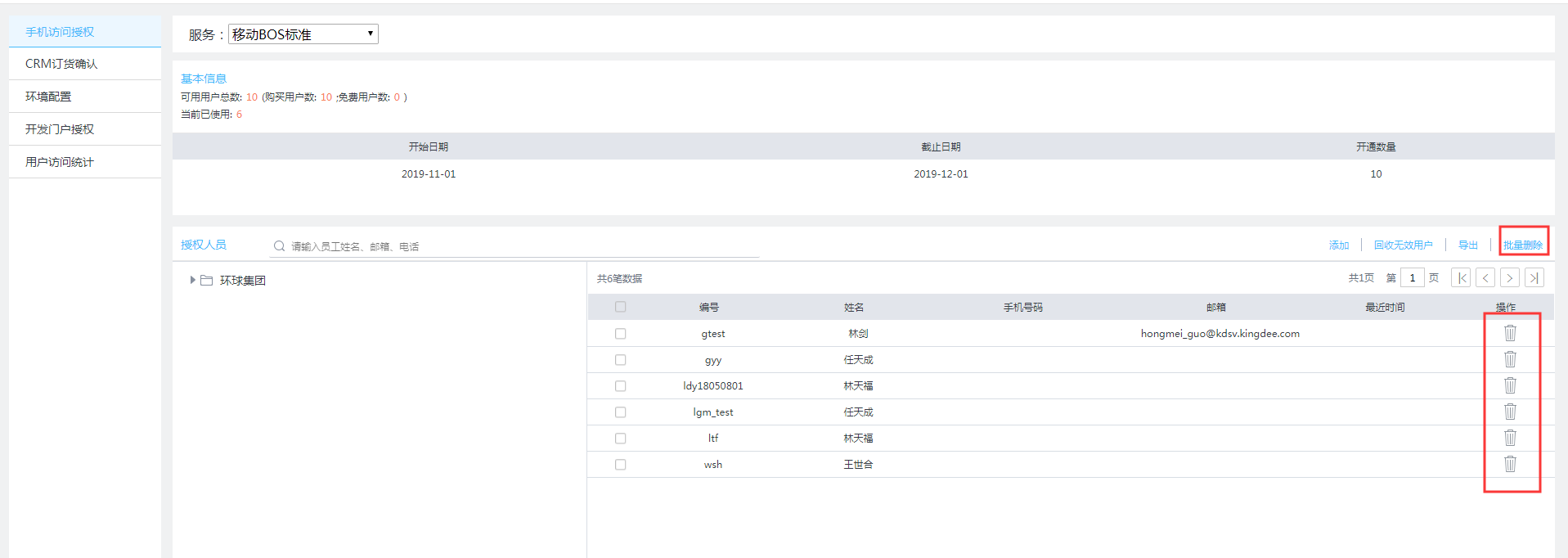Click the 批量删除 batch delete link
The width and height of the screenshot is (1568, 558).
(1522, 245)
